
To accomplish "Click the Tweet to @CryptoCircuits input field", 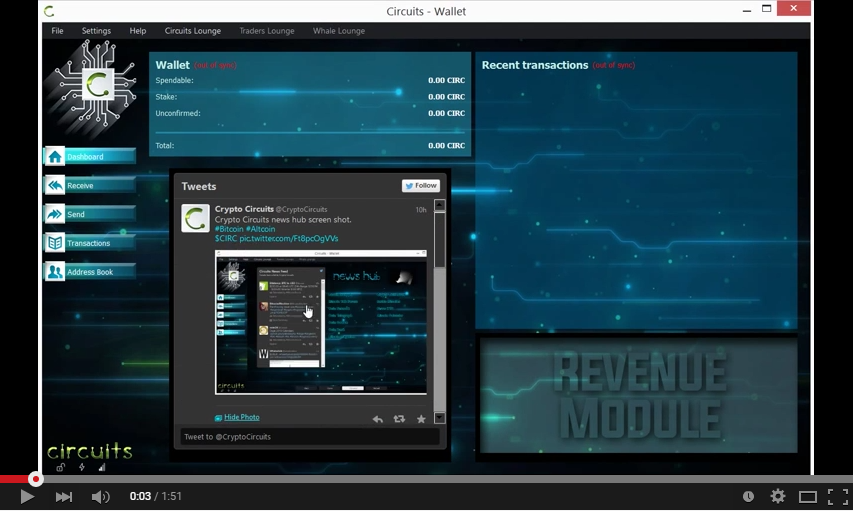I will tap(310, 437).
